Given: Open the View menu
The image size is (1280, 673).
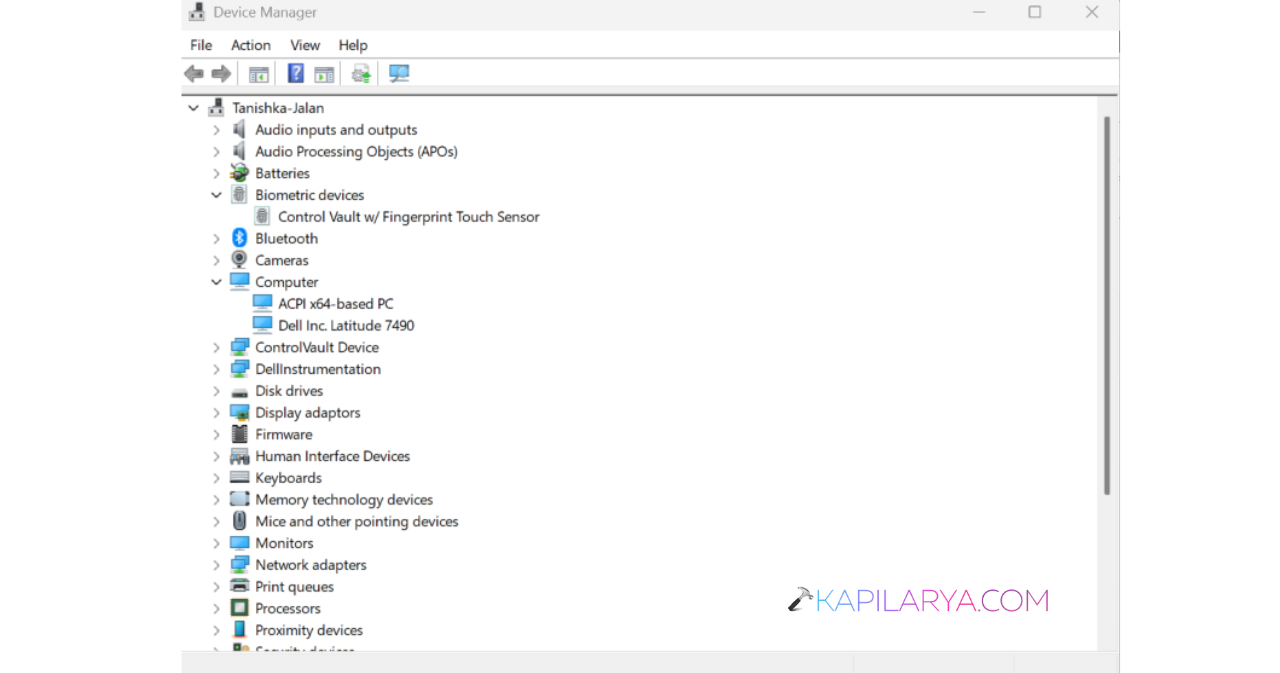Looking at the screenshot, I should tap(305, 45).
